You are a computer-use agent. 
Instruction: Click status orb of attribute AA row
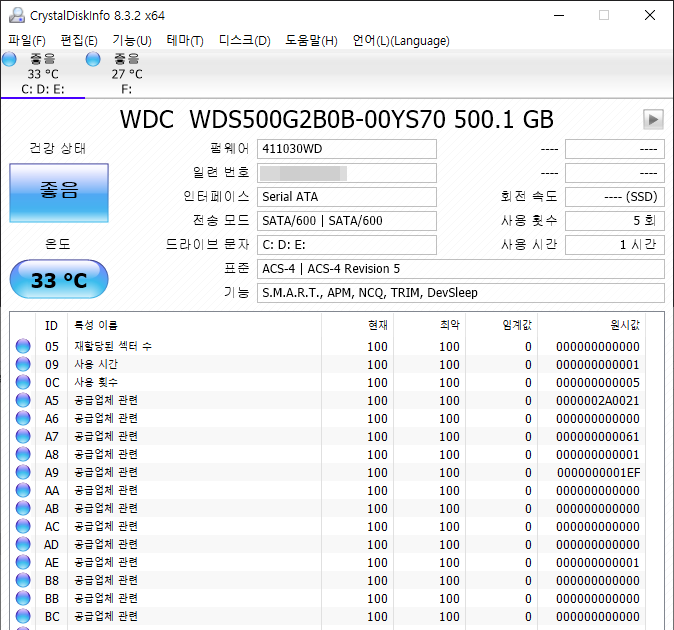23,490
